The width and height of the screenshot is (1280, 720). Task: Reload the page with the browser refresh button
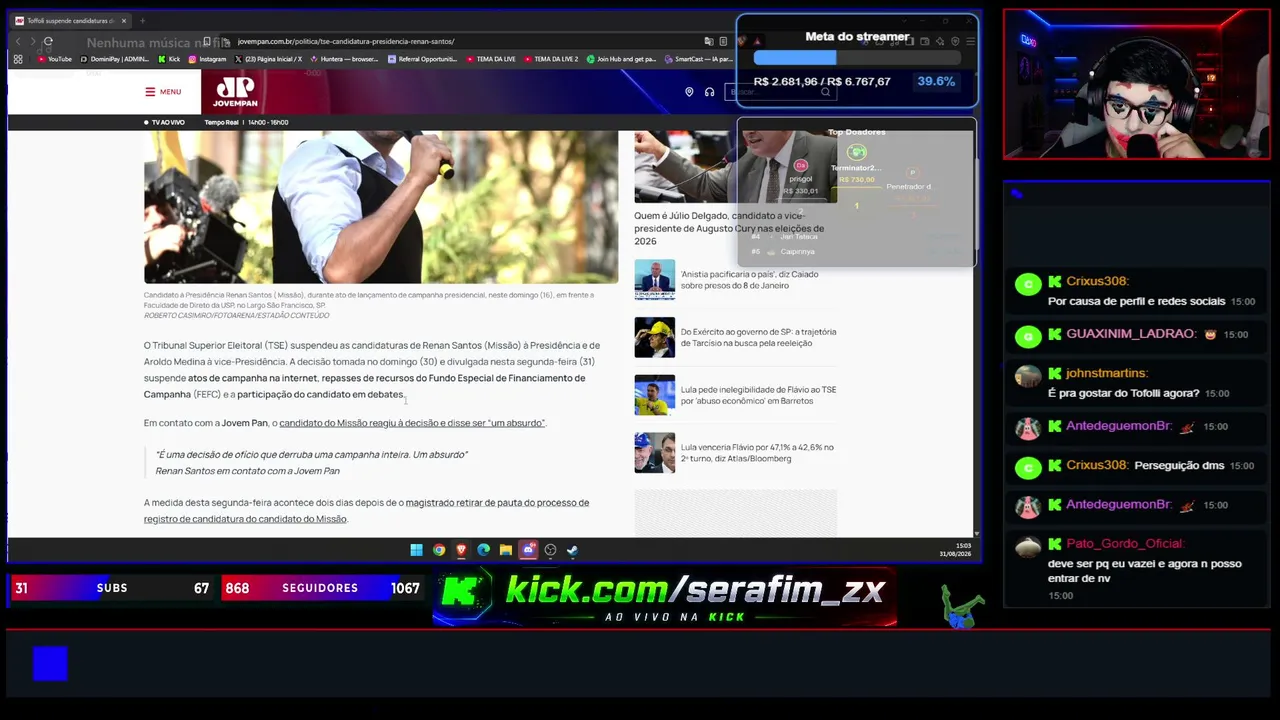tap(48, 42)
